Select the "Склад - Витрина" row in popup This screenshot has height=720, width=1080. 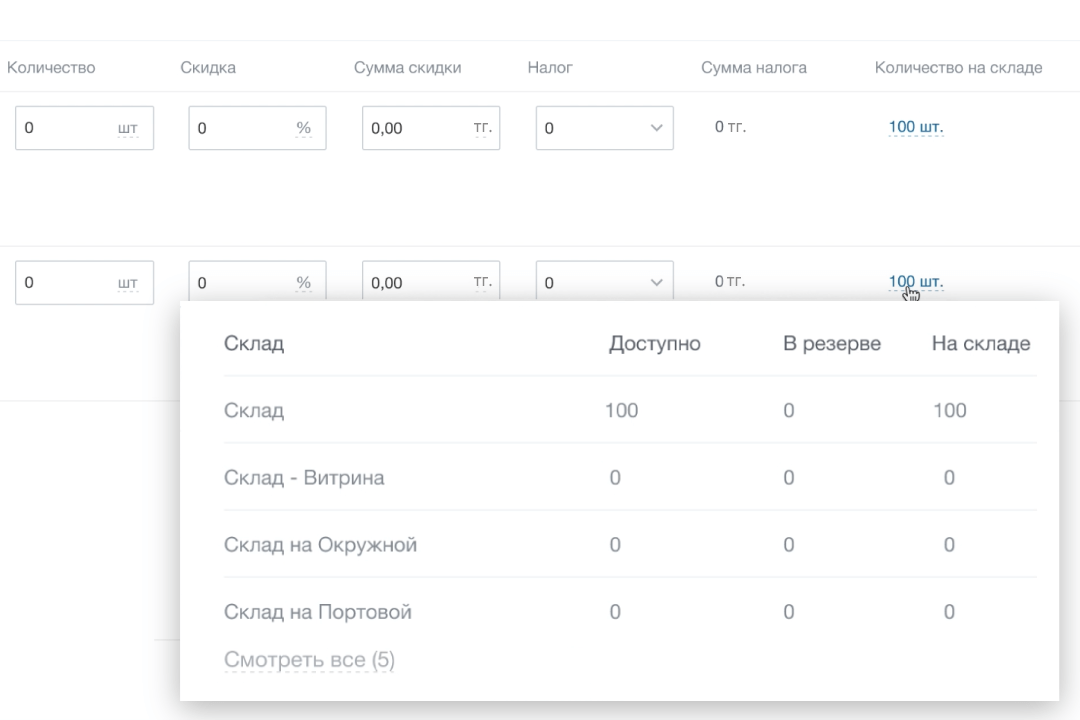point(304,477)
